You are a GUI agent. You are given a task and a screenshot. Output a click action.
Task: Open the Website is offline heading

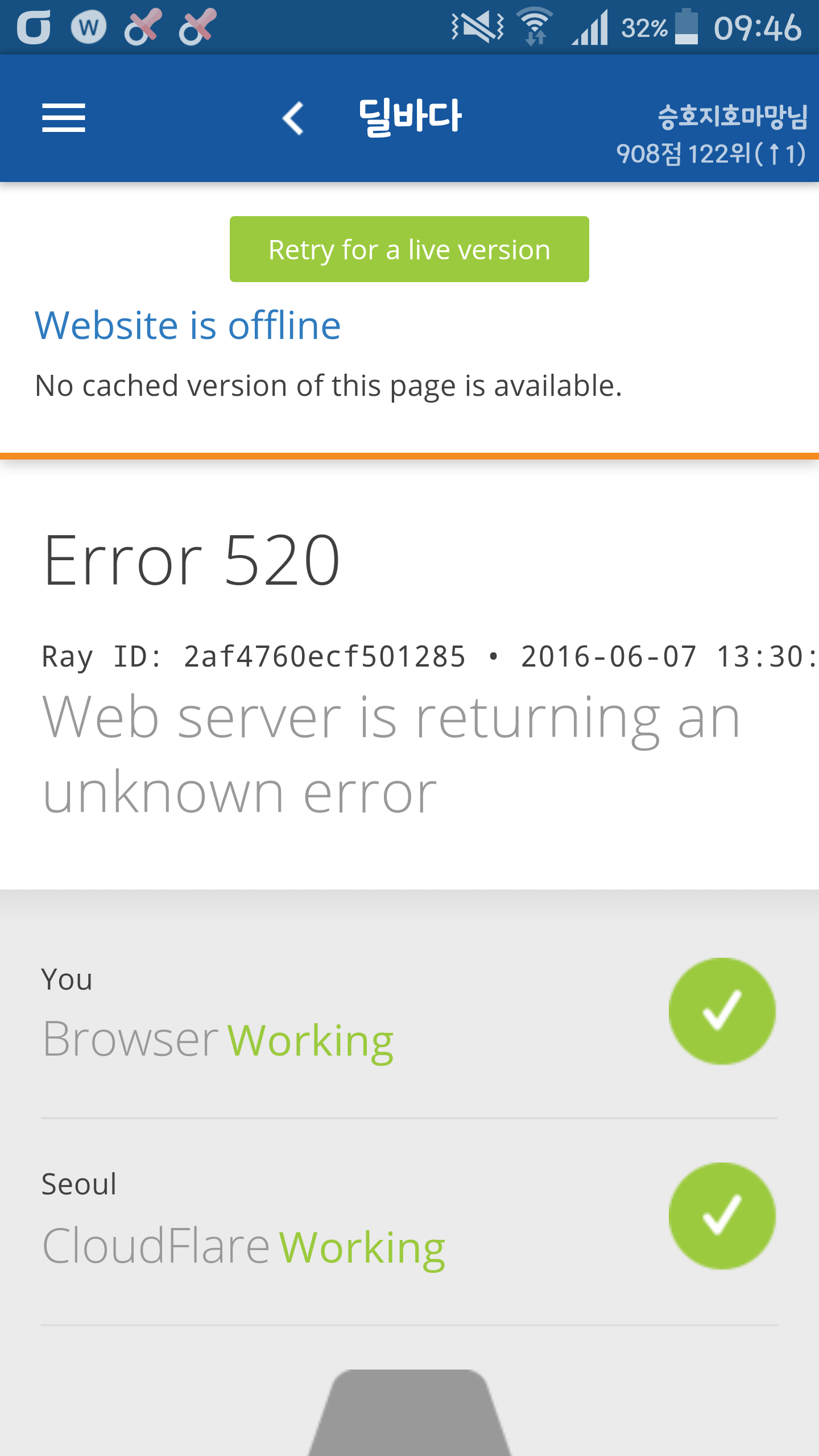point(188,325)
